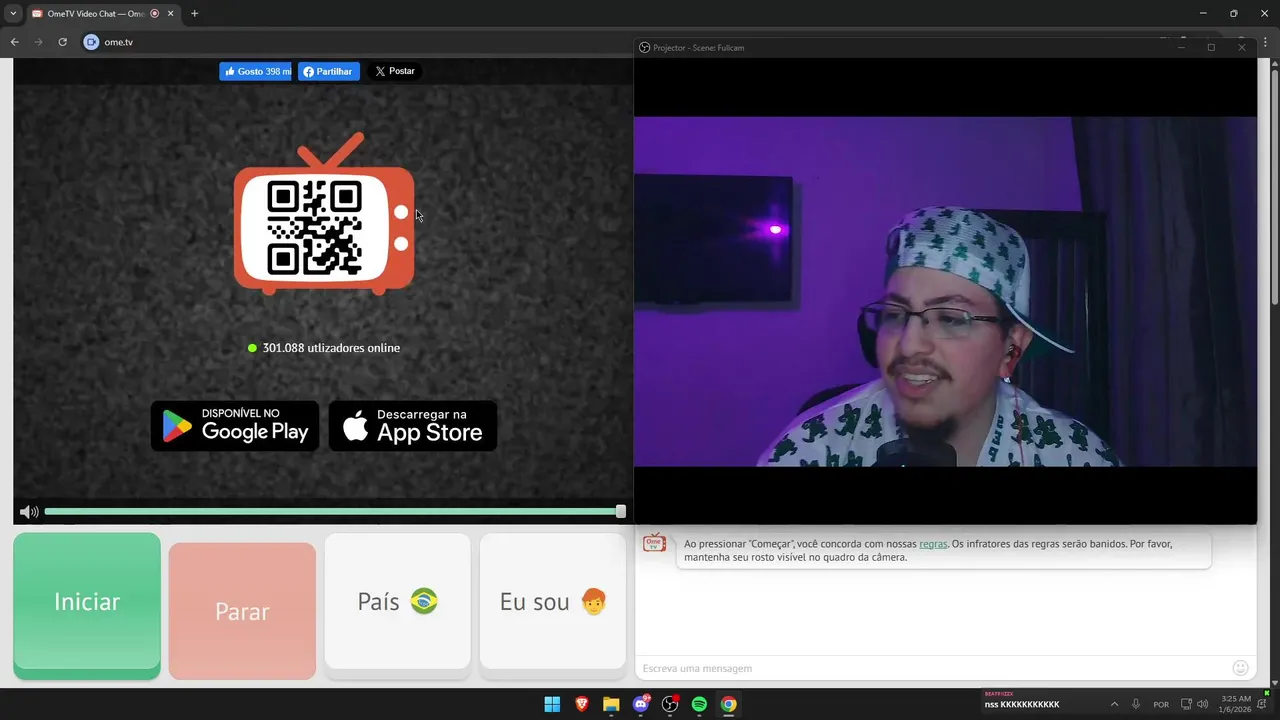The image size is (1280, 720).
Task: Click the camera site-info icon in address bar
Action: pos(91,42)
